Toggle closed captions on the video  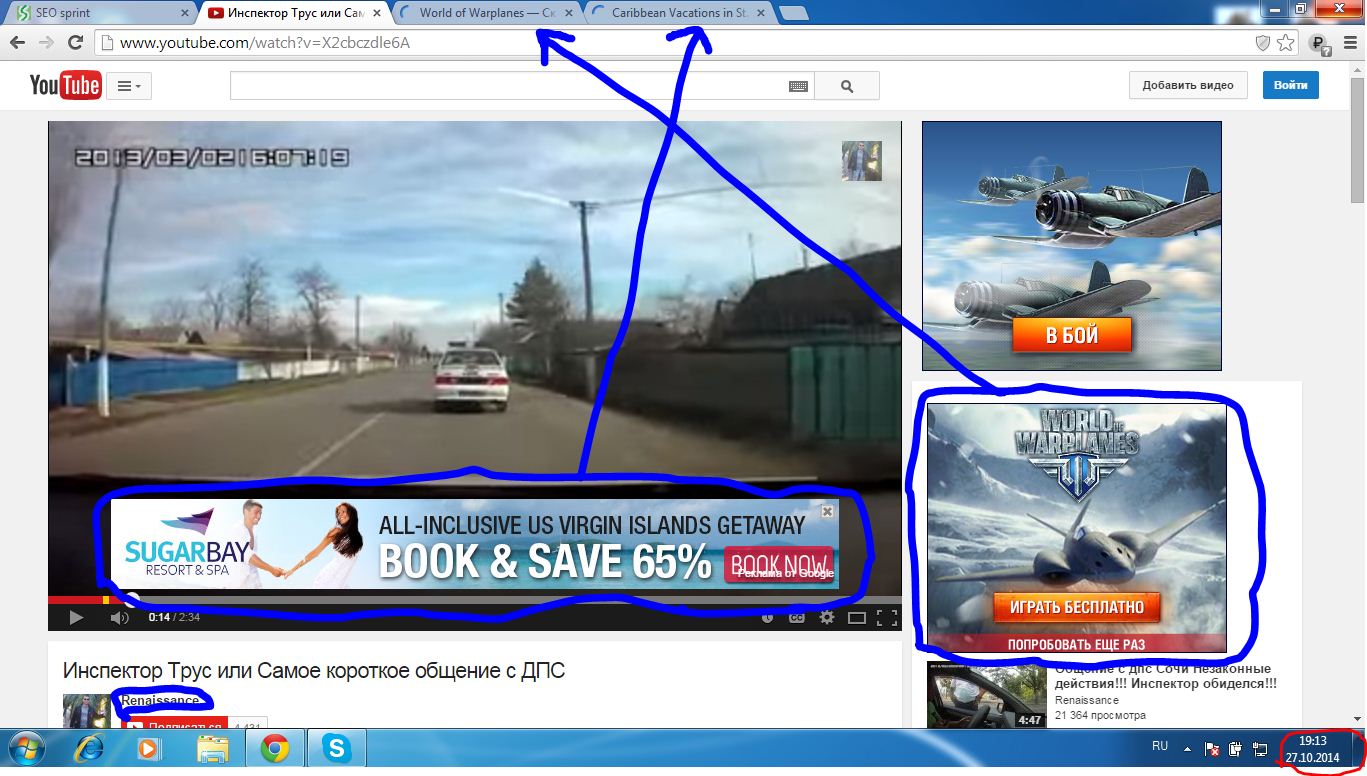[x=797, y=617]
